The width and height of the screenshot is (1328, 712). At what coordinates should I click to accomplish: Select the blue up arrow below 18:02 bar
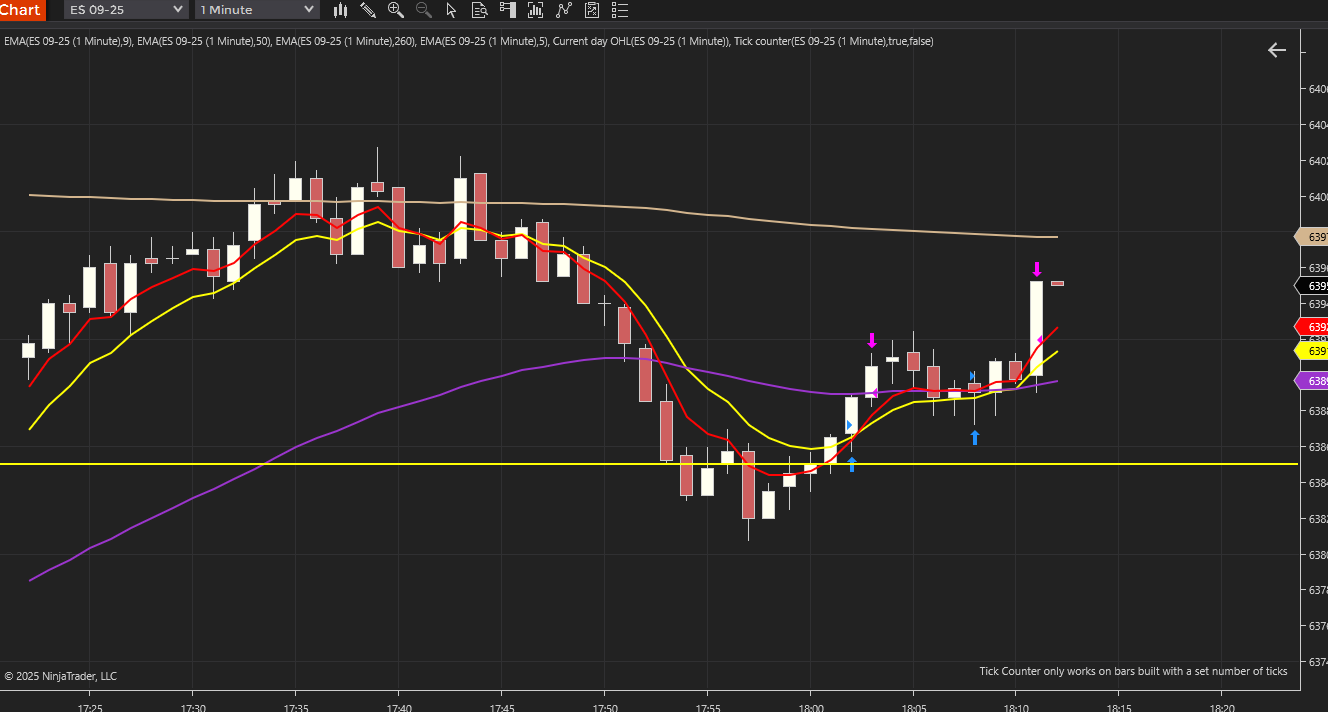click(852, 464)
